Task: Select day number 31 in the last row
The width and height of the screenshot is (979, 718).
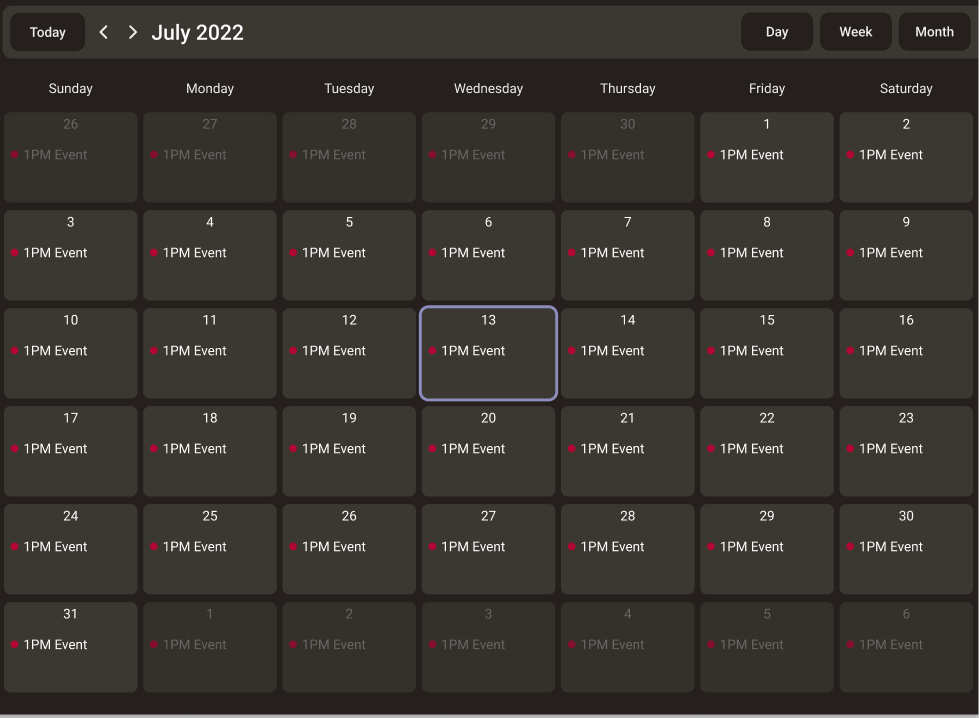Action: pyautogui.click(x=71, y=614)
